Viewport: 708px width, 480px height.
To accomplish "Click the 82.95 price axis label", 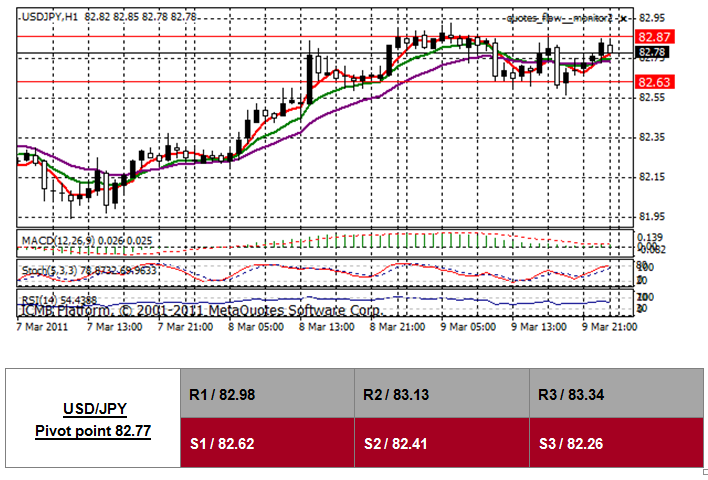I will pos(652,18).
